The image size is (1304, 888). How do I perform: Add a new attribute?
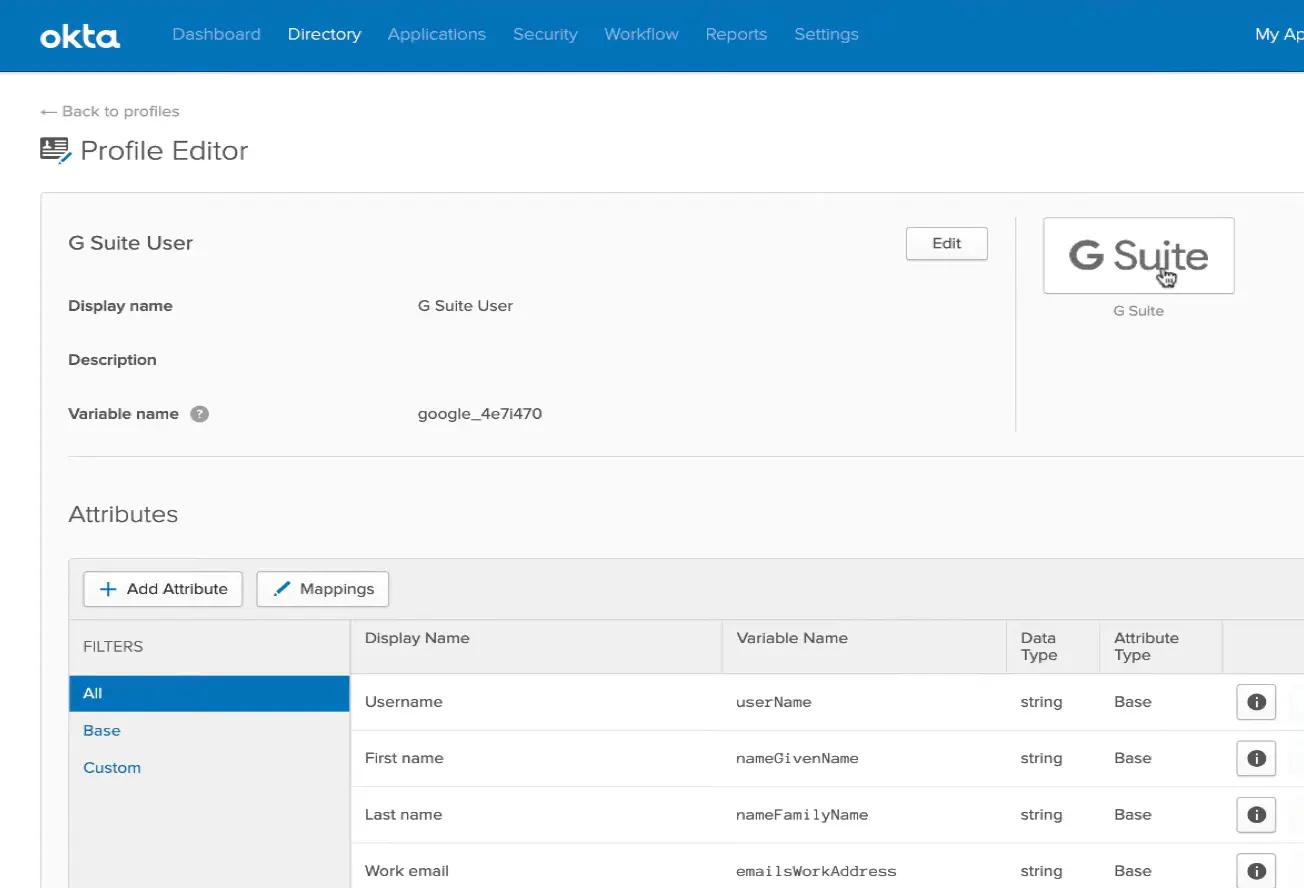[162, 589]
